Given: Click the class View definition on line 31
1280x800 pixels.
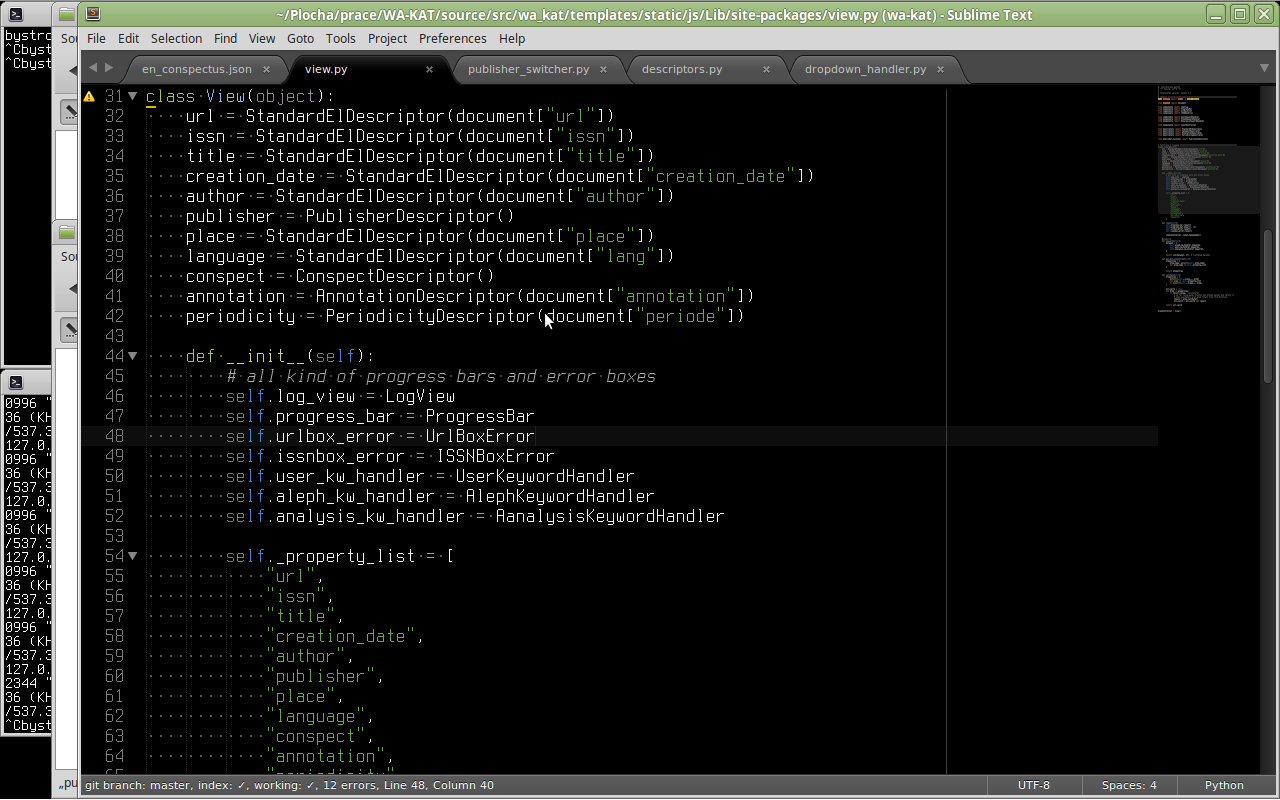Looking at the screenshot, I should click(x=240, y=96).
